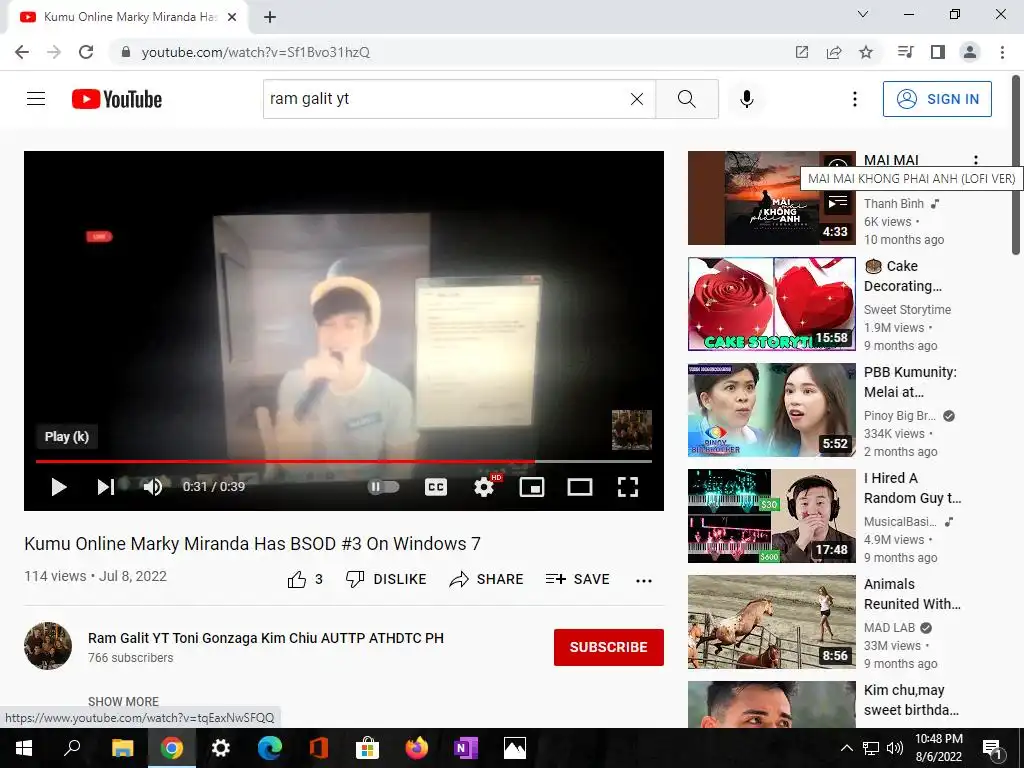Open the notification center
This screenshot has height=768, width=1024.
click(x=992, y=749)
